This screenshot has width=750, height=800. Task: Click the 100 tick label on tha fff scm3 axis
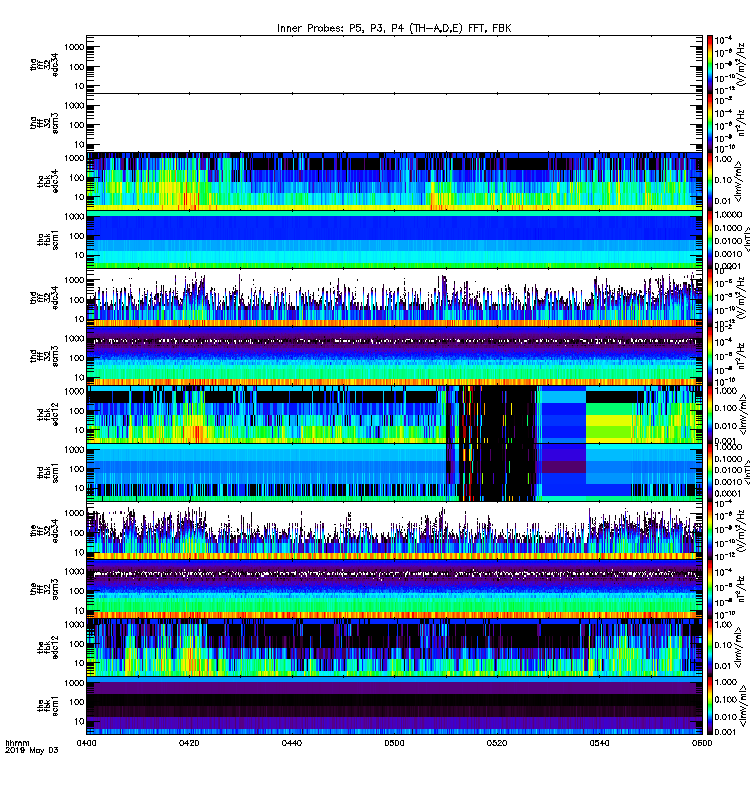click(77, 125)
